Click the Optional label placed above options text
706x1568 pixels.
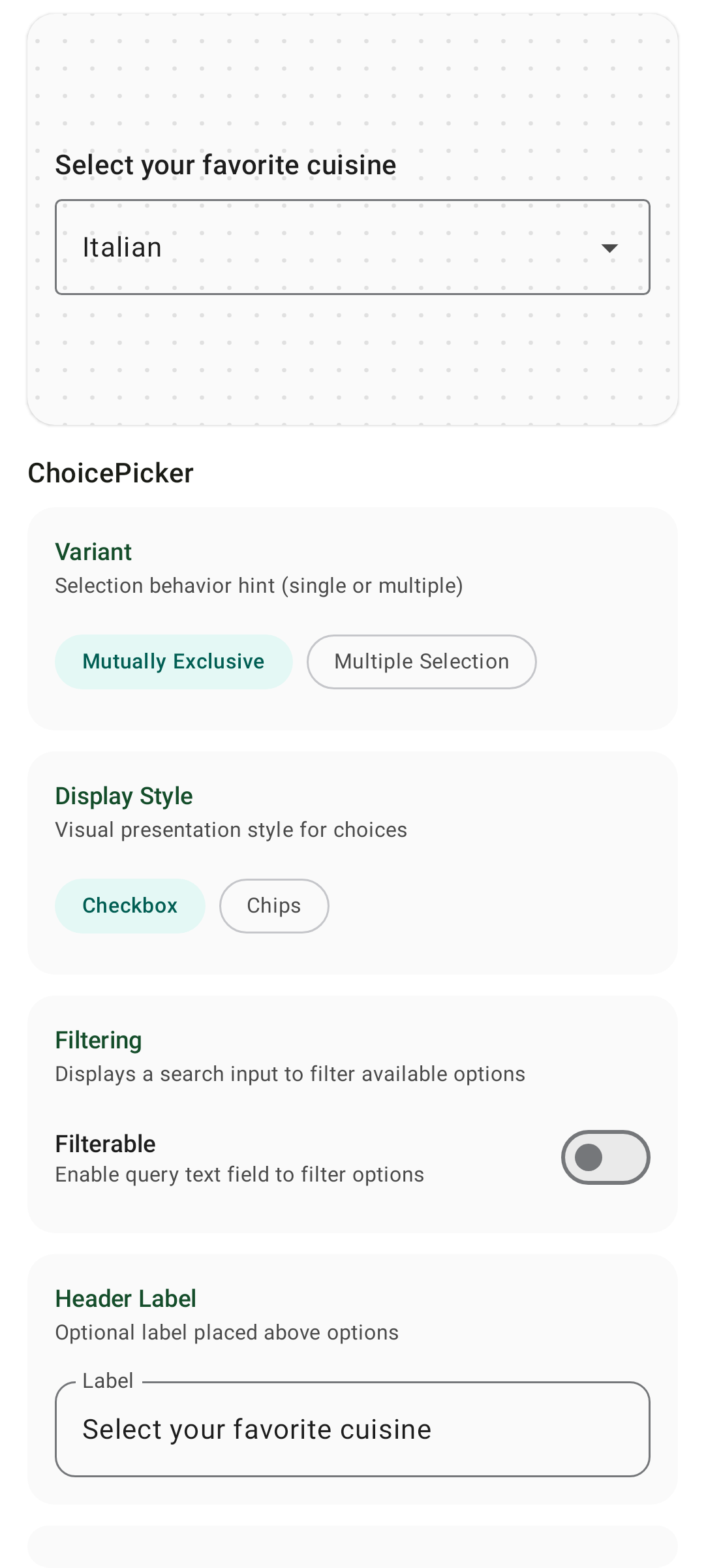pyautogui.click(x=227, y=1333)
